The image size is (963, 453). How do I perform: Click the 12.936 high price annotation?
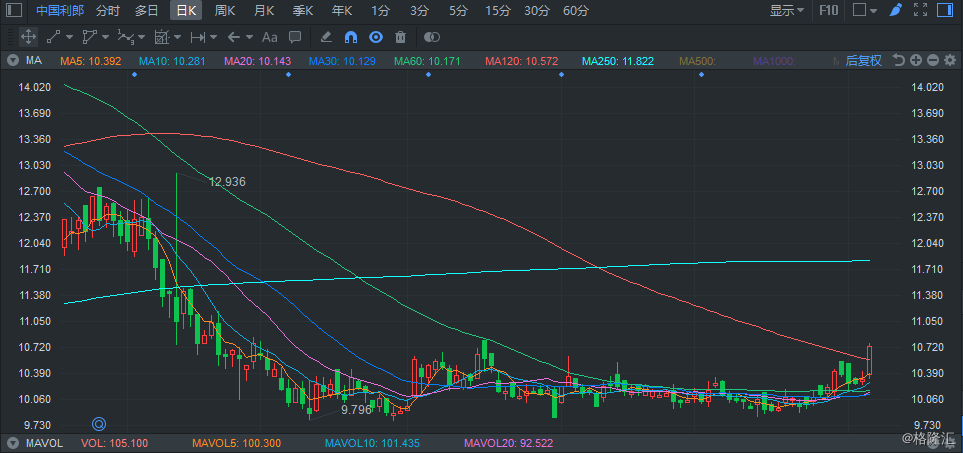coord(227,182)
